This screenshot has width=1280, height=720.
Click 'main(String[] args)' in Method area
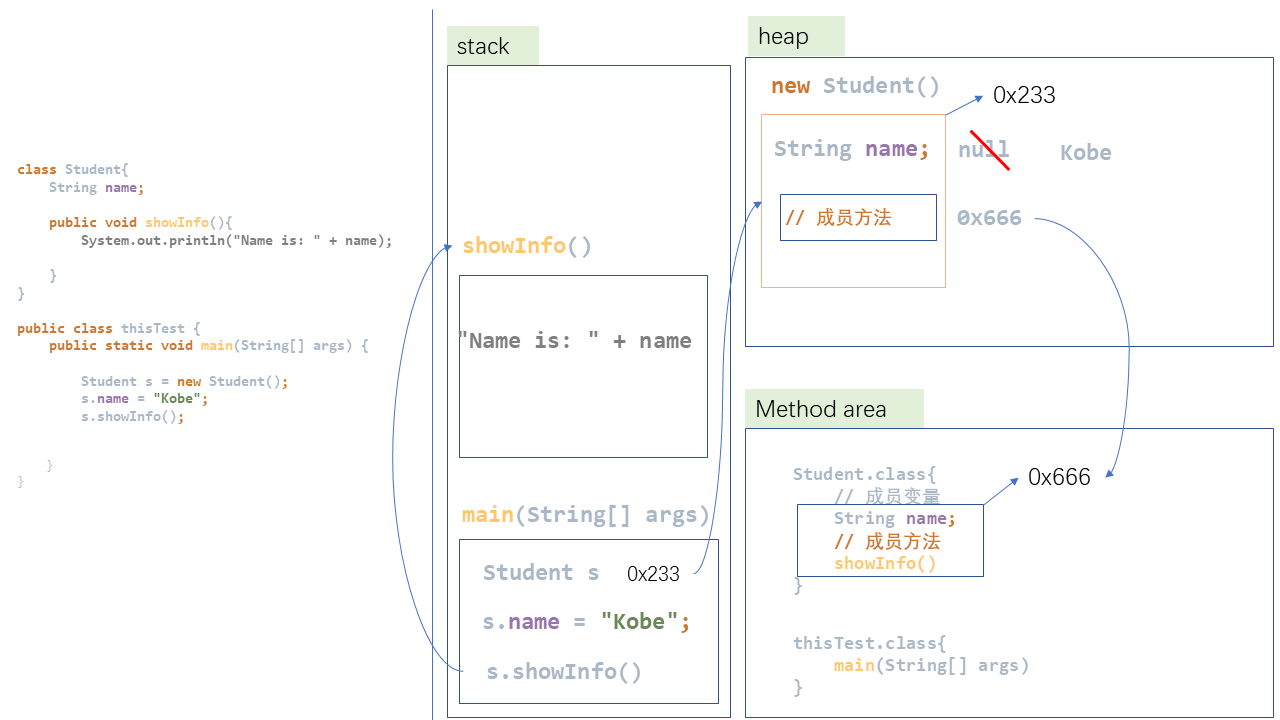point(931,665)
